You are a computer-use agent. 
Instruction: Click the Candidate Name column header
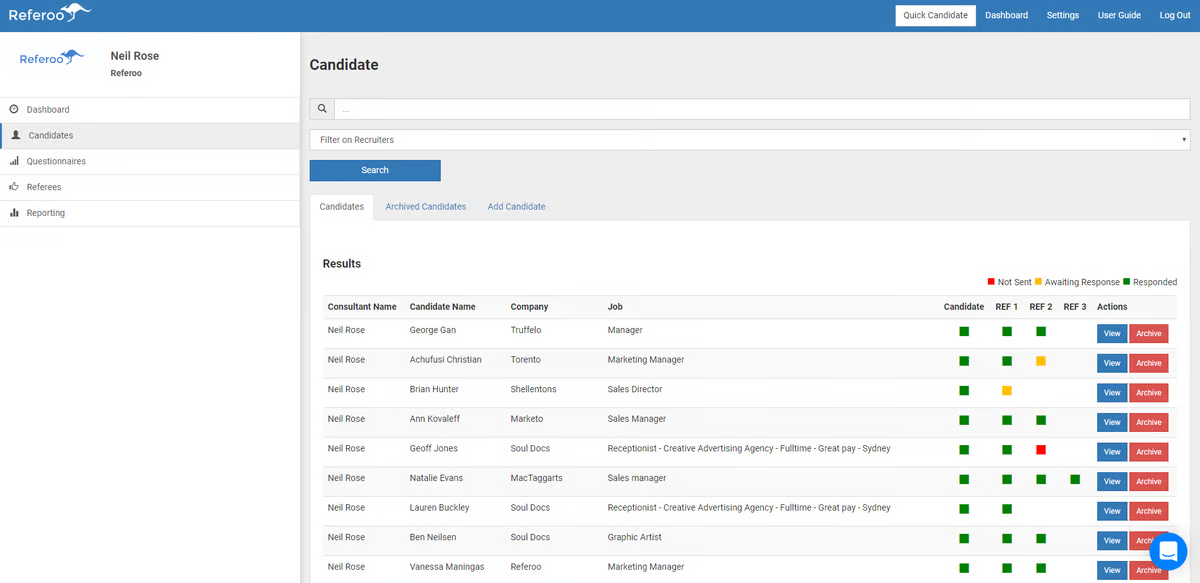(443, 307)
